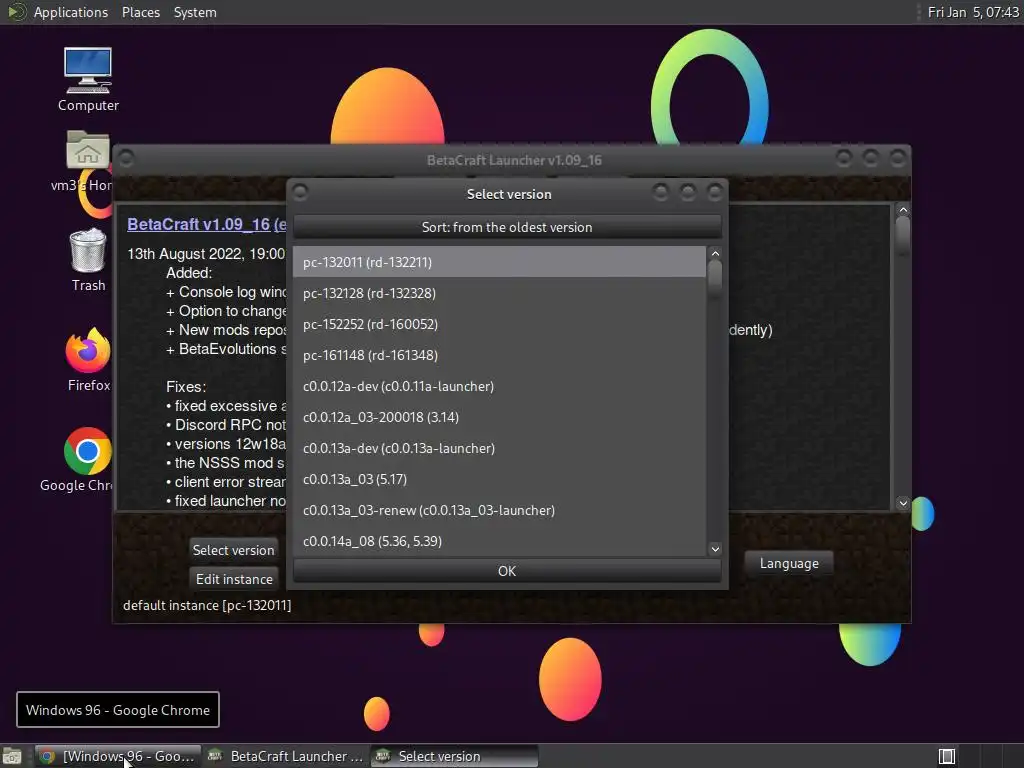Click Select version button in launcher
Viewport: 1024px width, 768px height.
(233, 550)
